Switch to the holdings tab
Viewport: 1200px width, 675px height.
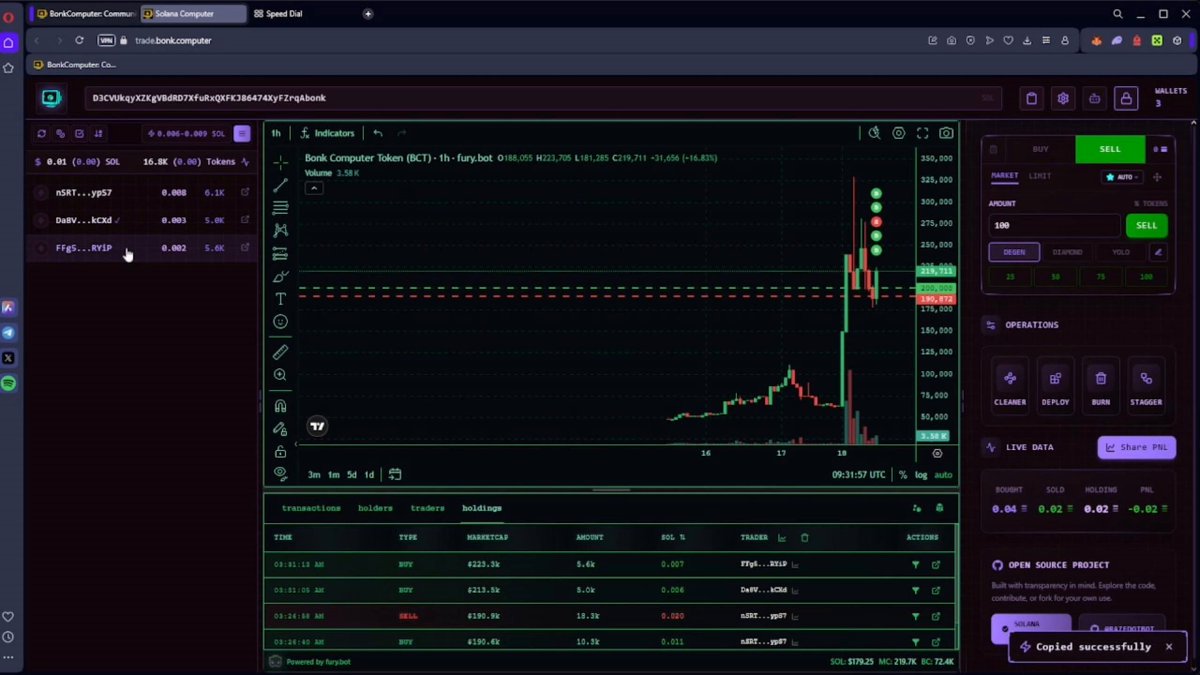click(x=482, y=508)
